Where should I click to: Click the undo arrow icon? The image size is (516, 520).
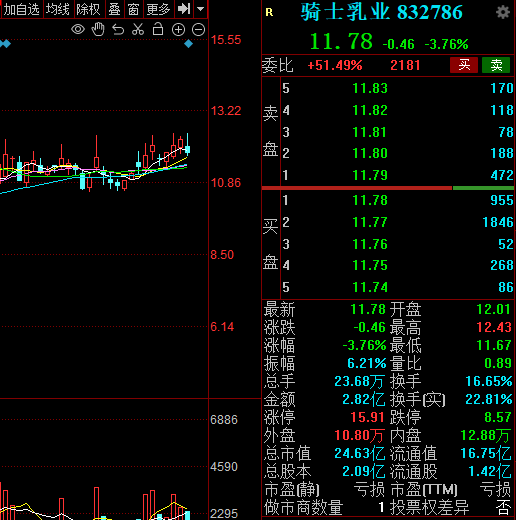[x=118, y=30]
